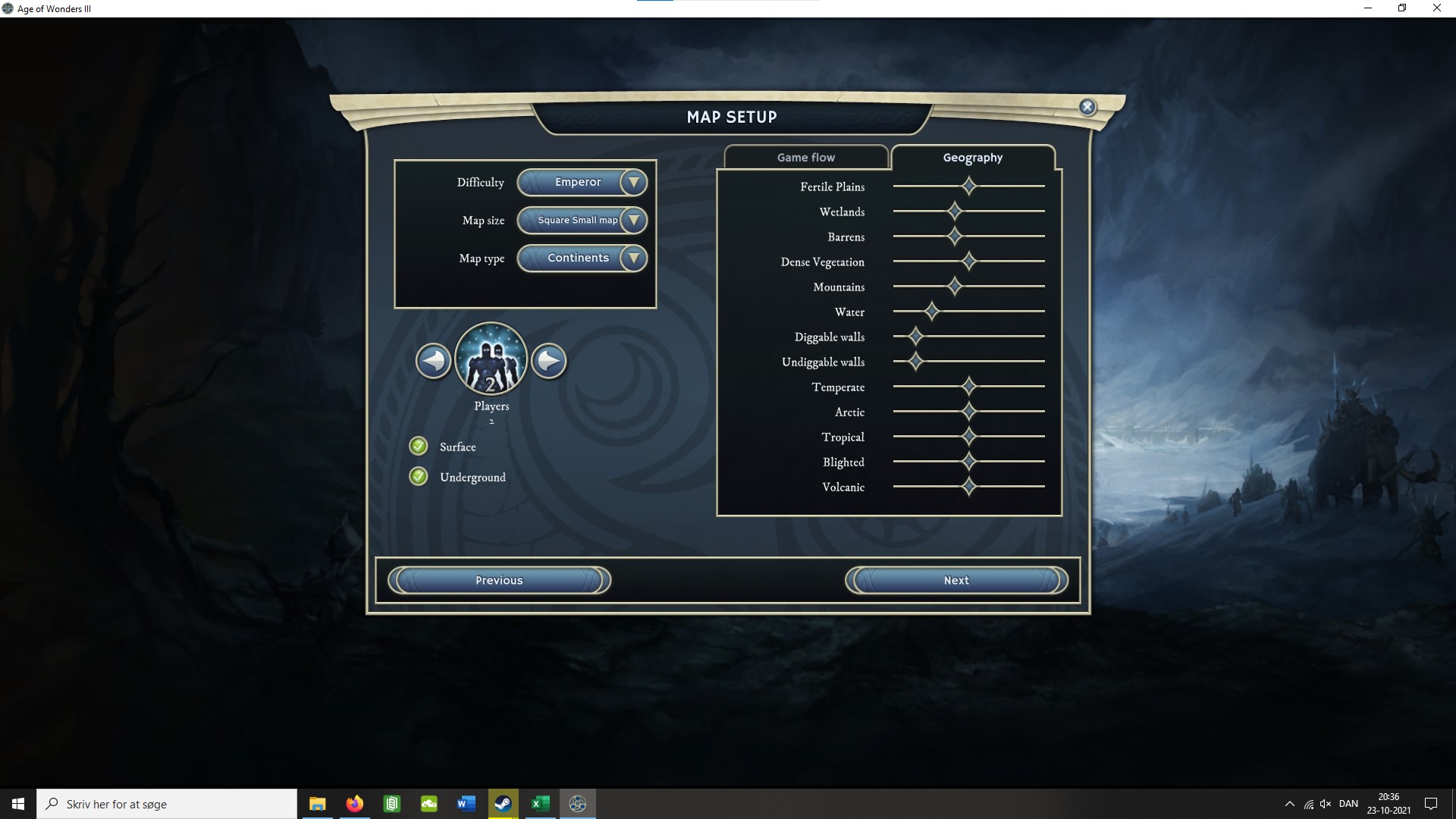Click the Age of Wonders taskbar icon
1456x819 pixels.
click(577, 804)
